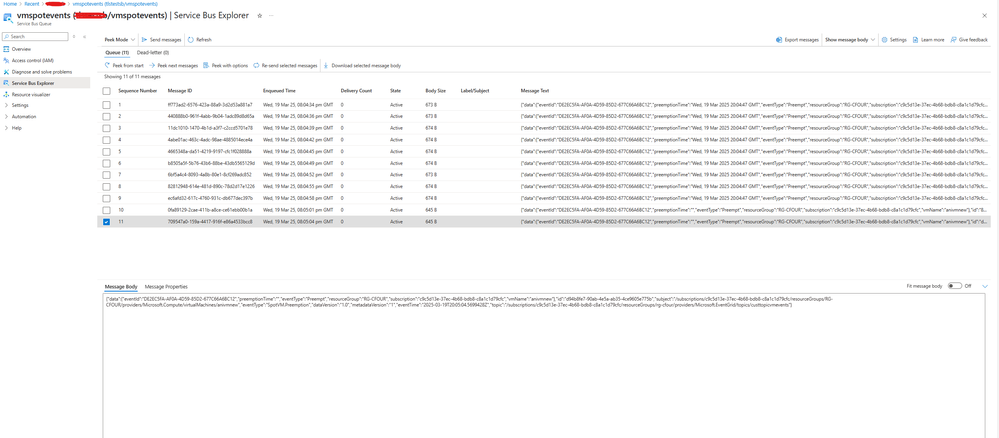Check the box for sequence number 1
This screenshot has height=438, width=999.
click(106, 104)
